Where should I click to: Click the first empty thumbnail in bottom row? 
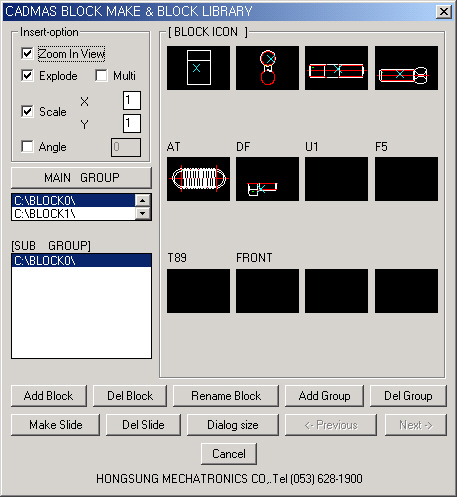198,291
